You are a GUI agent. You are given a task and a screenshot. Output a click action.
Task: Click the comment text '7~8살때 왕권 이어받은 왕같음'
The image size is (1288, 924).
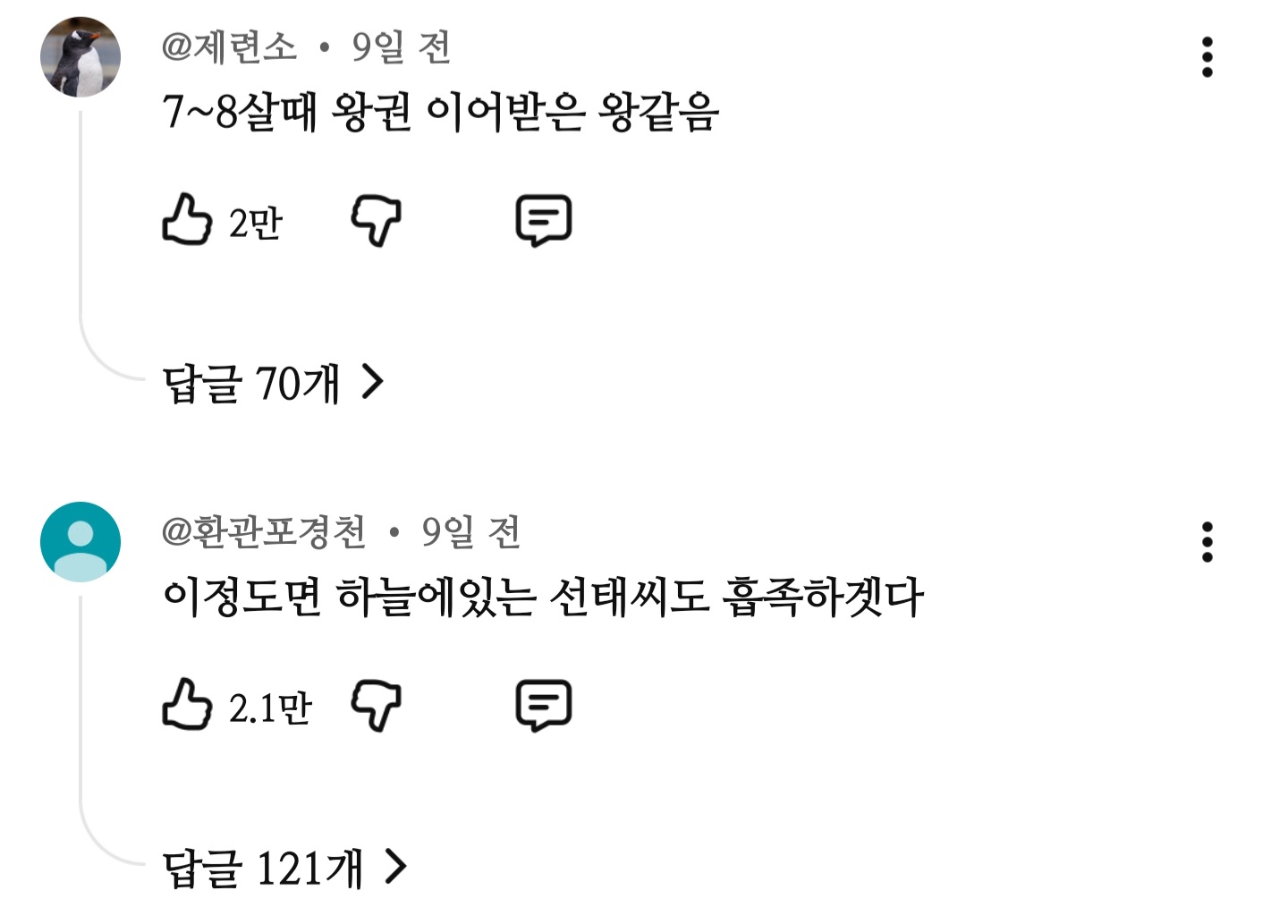coord(441,113)
